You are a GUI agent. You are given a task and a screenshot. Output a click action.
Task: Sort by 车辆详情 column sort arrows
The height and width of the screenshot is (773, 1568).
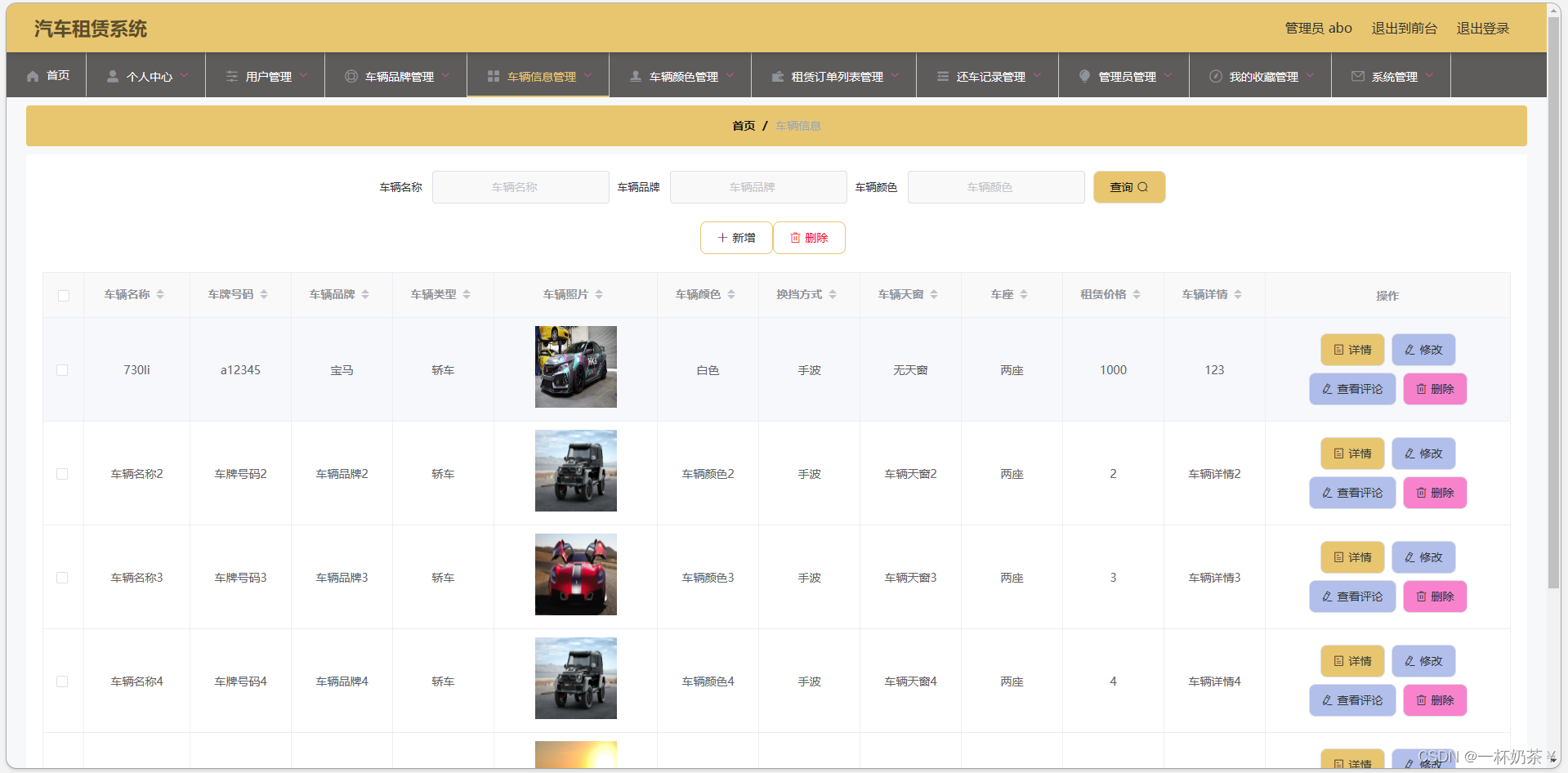click(1238, 294)
